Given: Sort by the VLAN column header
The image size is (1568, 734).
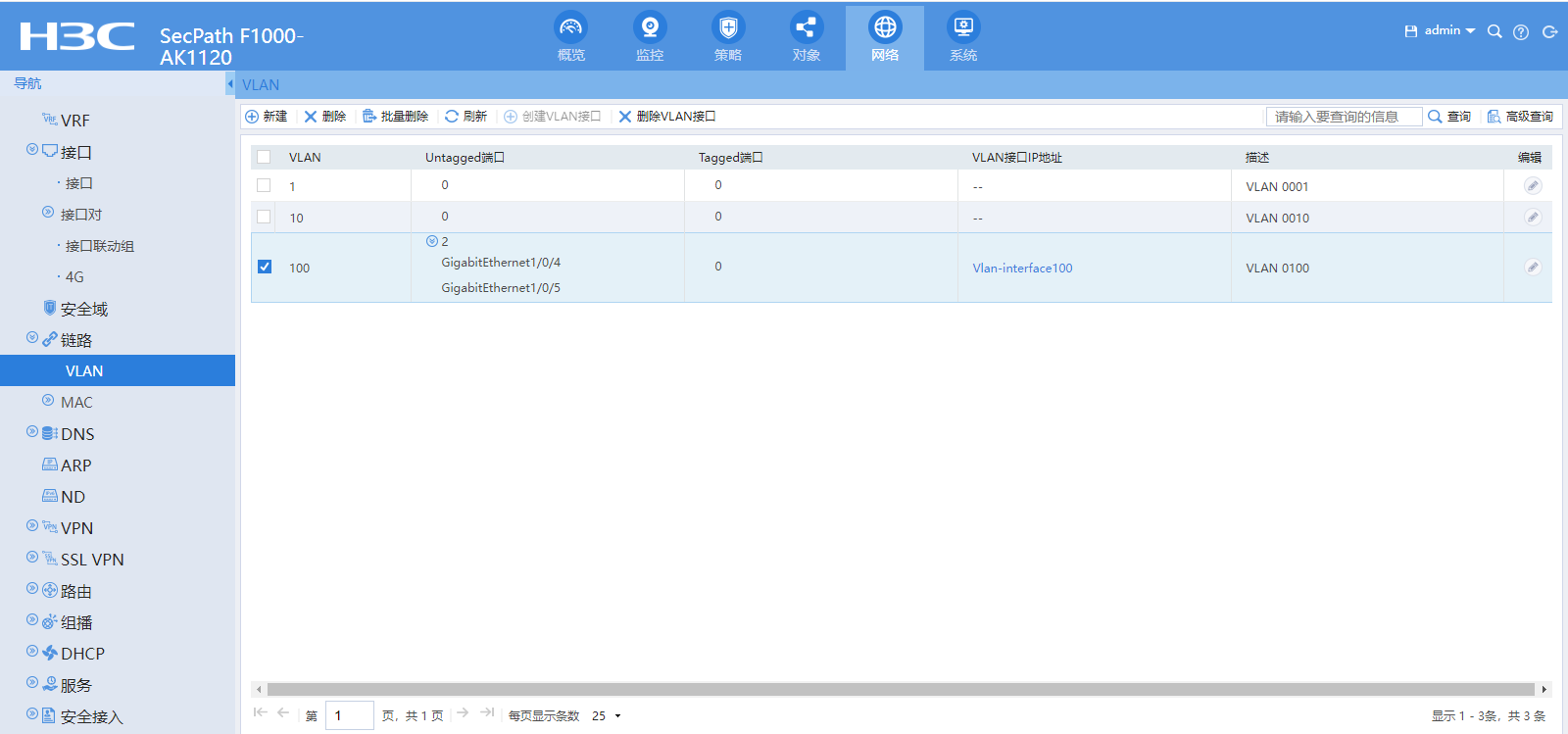Looking at the screenshot, I should [305, 157].
